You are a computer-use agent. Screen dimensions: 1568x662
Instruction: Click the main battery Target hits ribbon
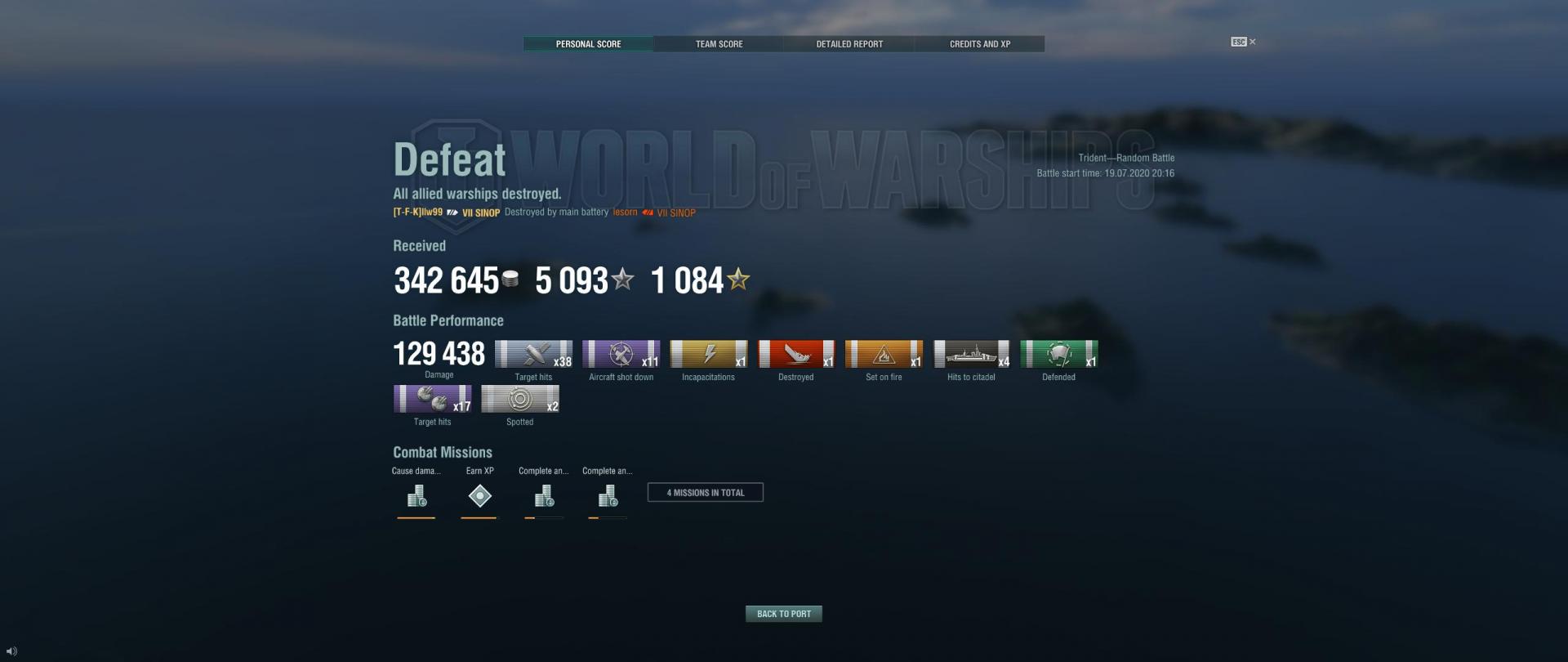(533, 354)
